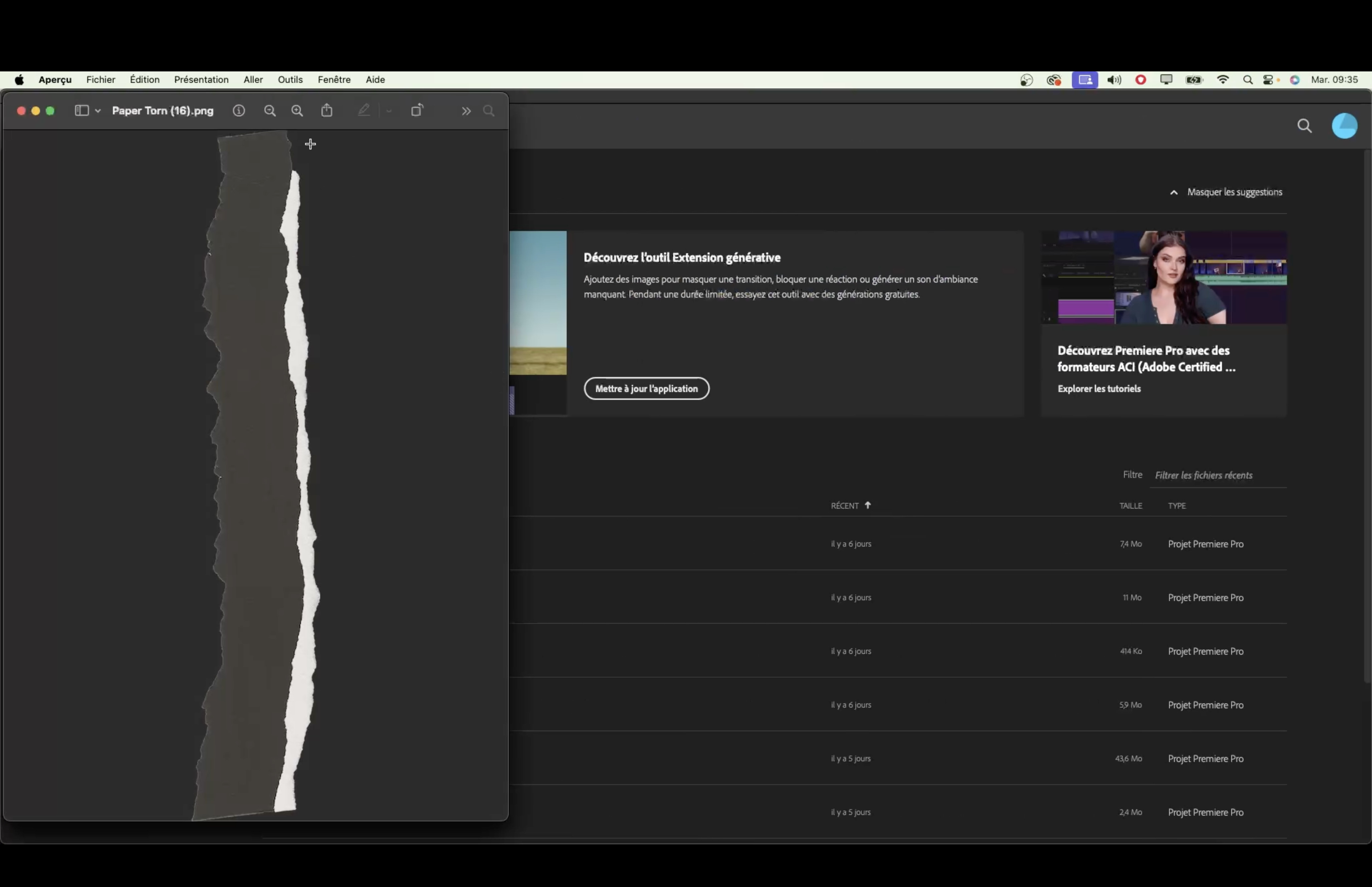Click the share icon in Preview toolbar
The image size is (1372, 887).
[327, 110]
